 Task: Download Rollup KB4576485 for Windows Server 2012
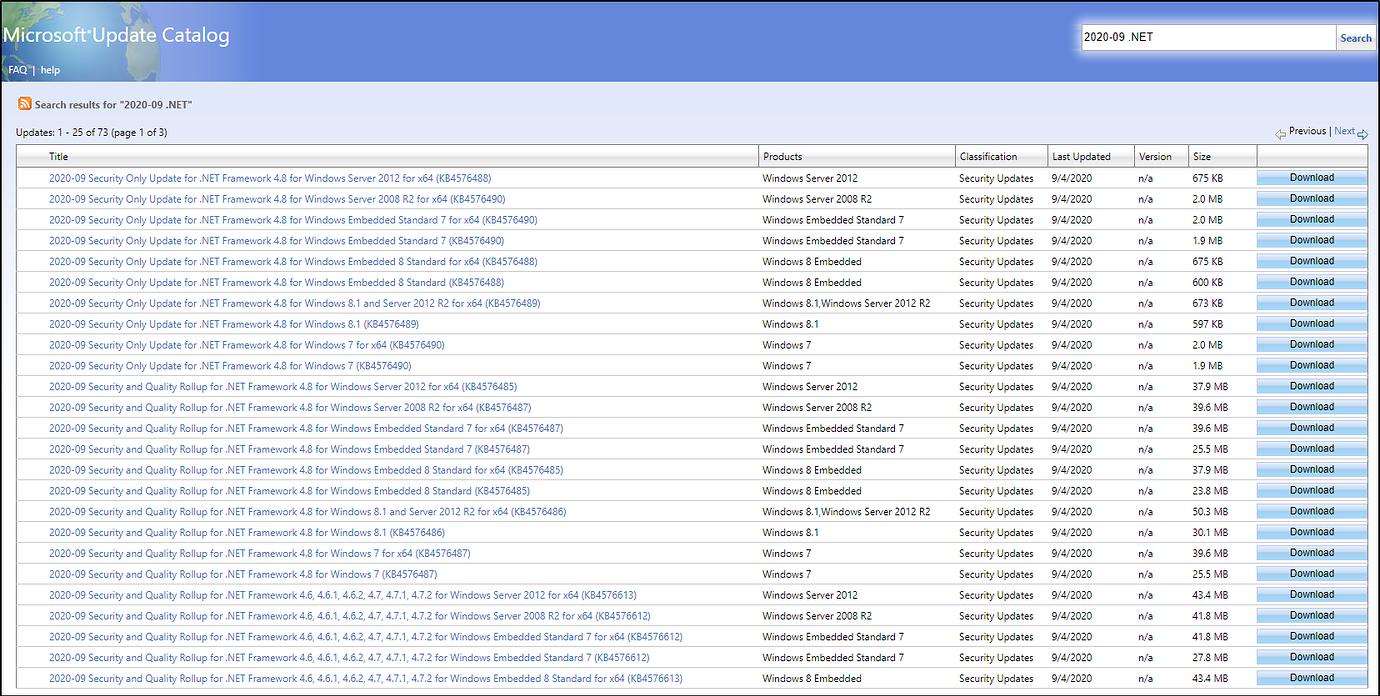point(1311,386)
